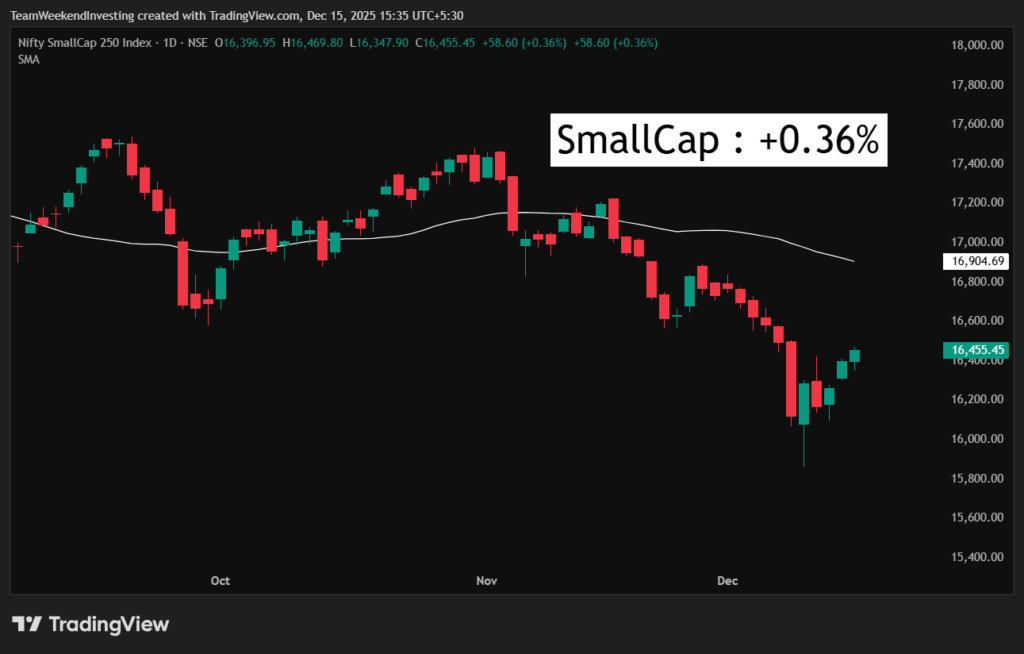Click the Dec label on time axis
This screenshot has height=654, width=1024.
click(727, 580)
